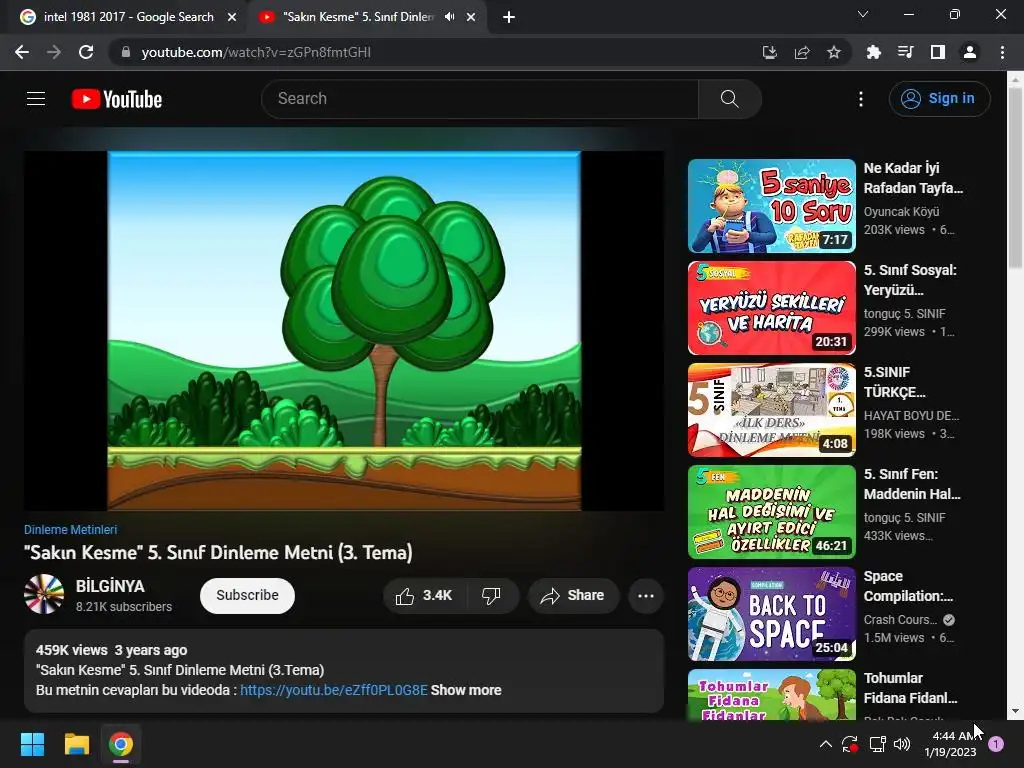Open Chrome three-dot menu
The width and height of the screenshot is (1024, 768).
click(x=1002, y=52)
